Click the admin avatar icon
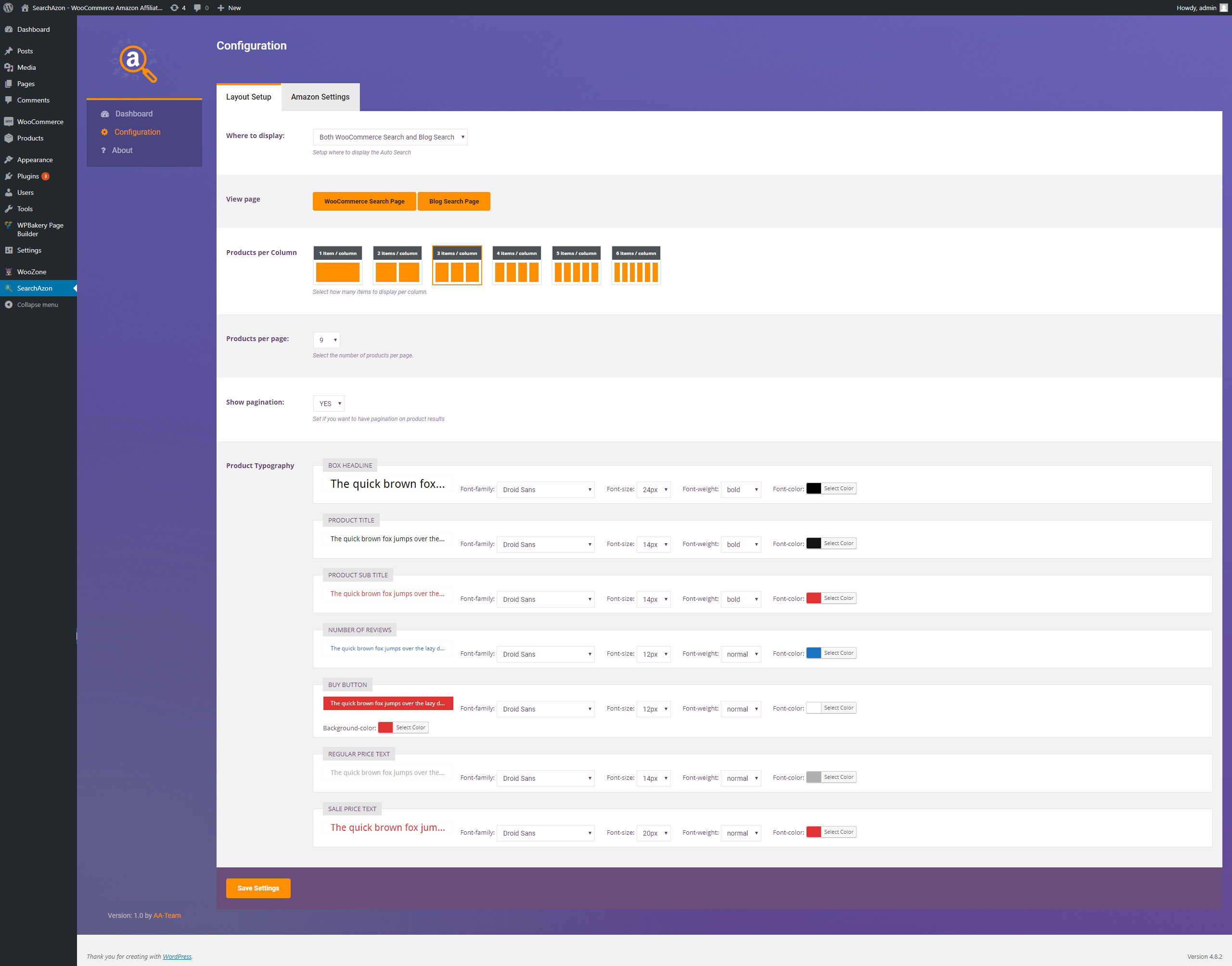This screenshot has width=1232, height=966. pos(1223,8)
